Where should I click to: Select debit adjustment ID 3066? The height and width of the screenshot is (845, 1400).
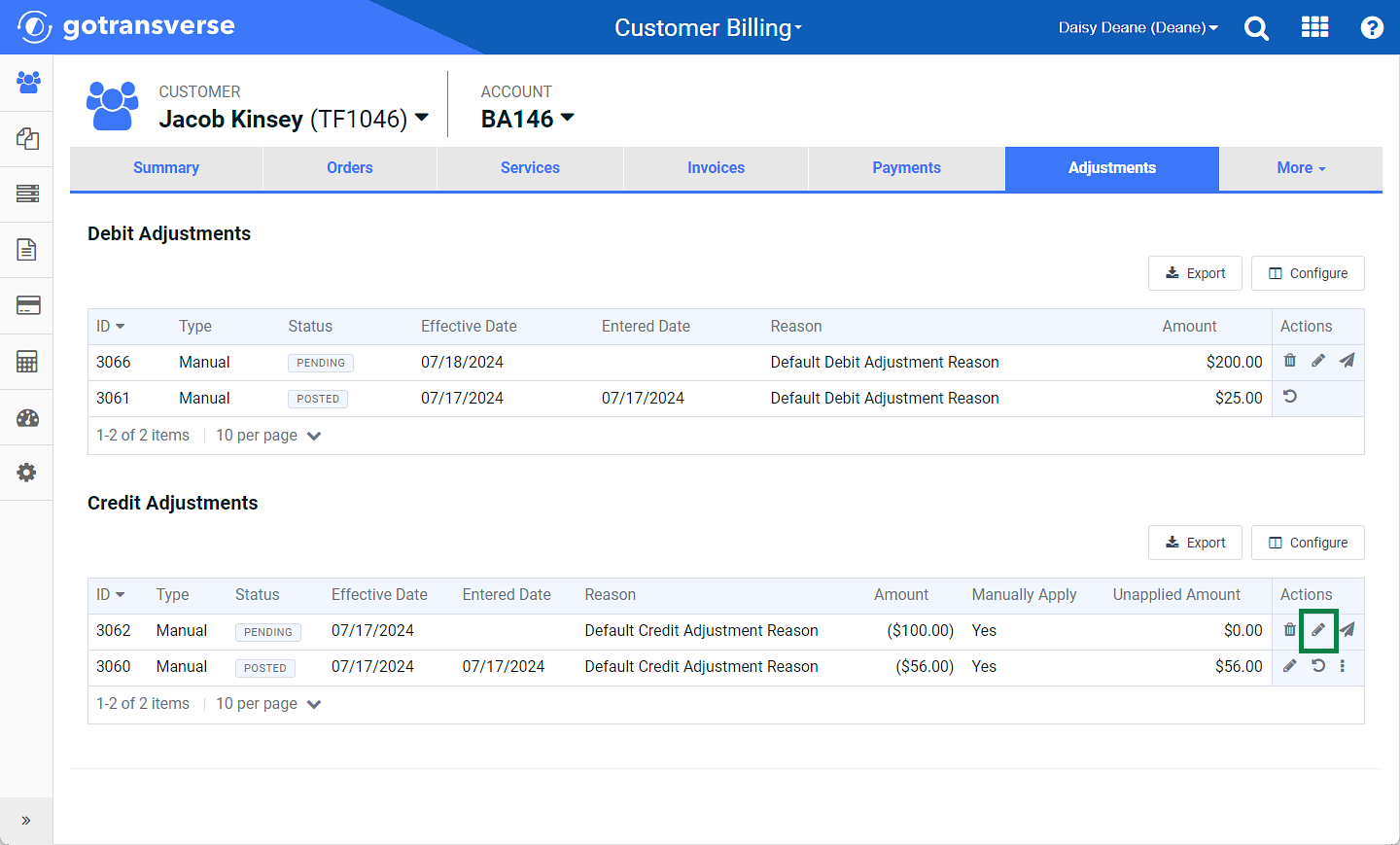pyautogui.click(x=113, y=362)
